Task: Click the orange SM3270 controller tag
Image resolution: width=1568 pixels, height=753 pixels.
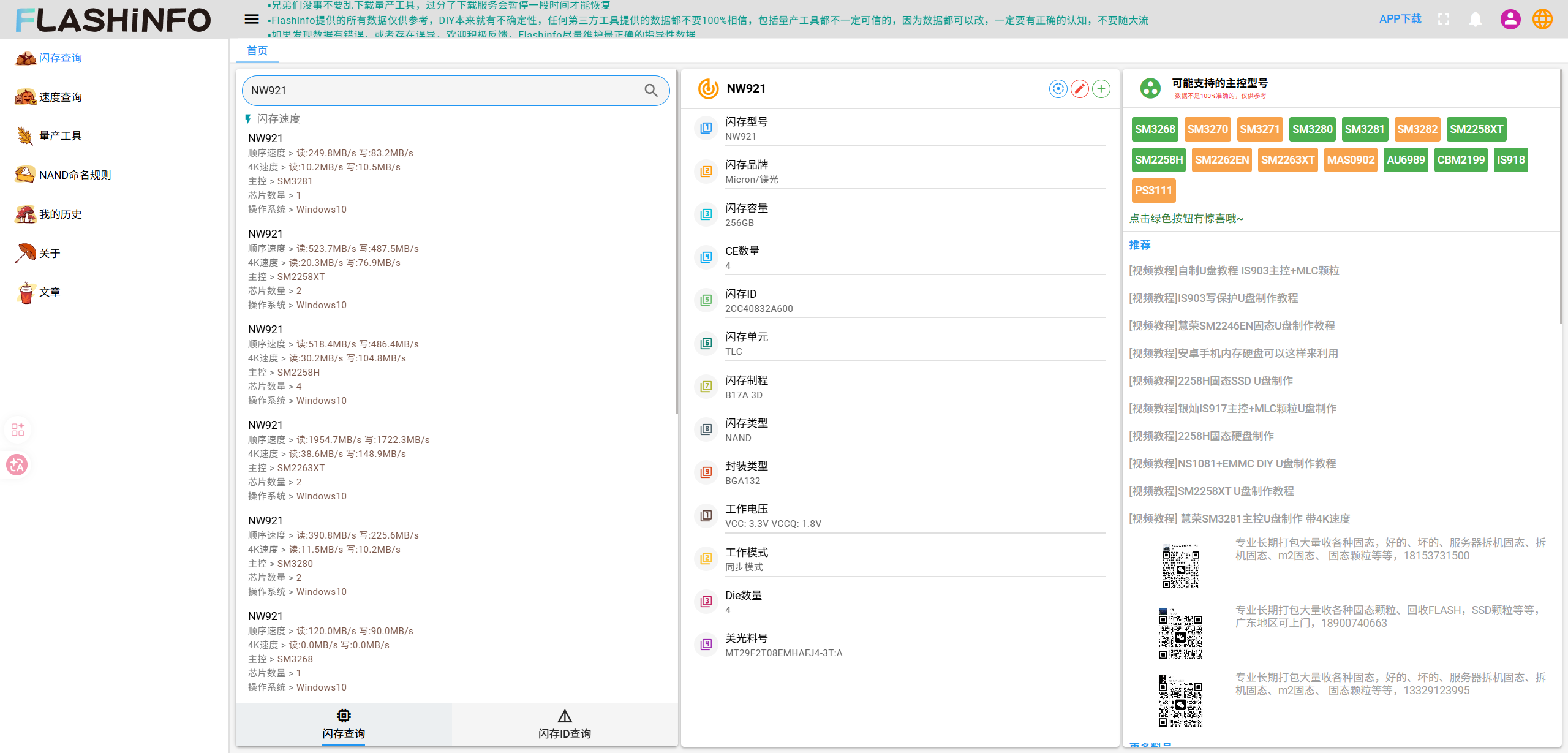Action: coord(1207,129)
